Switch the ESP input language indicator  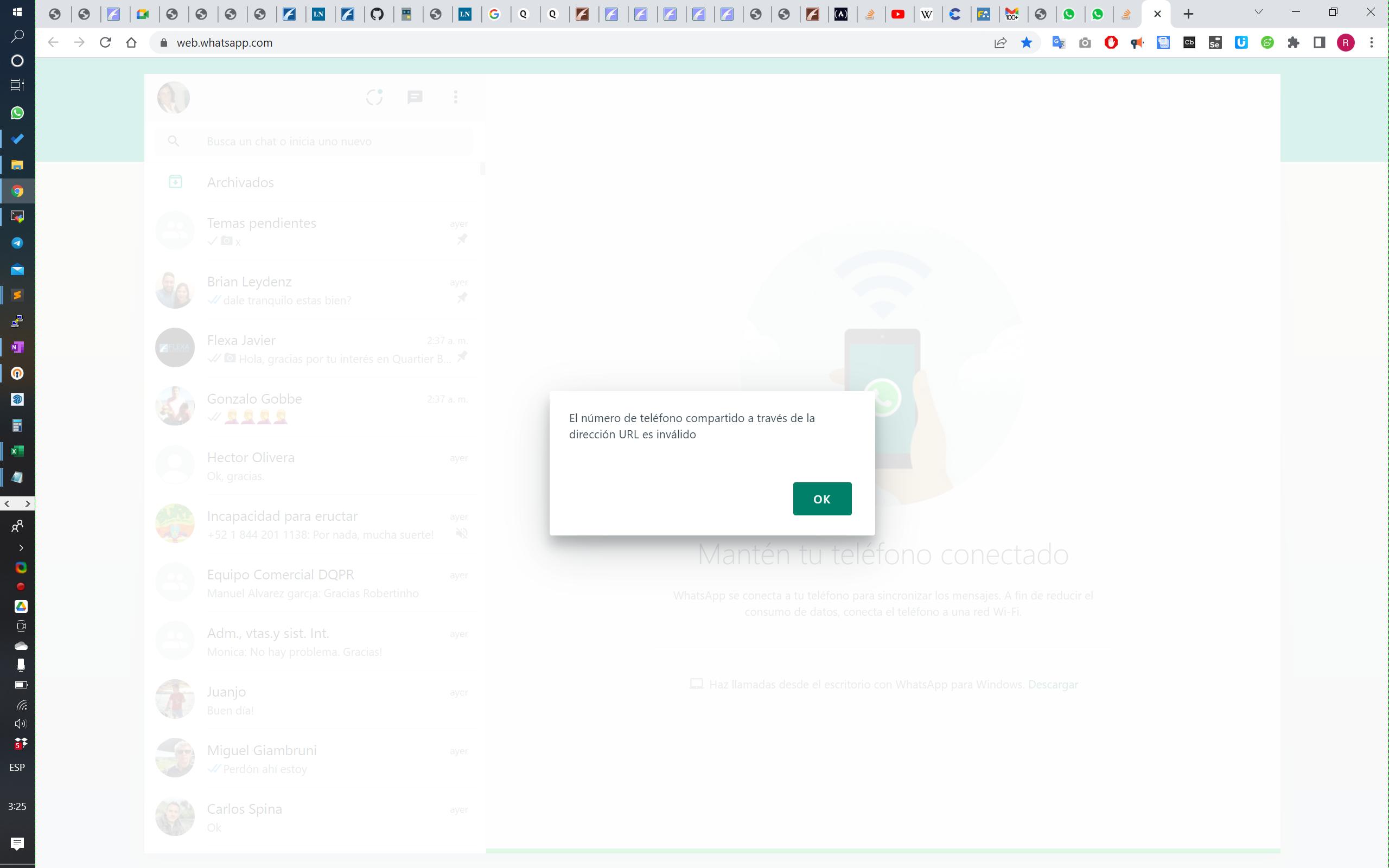pos(17,768)
